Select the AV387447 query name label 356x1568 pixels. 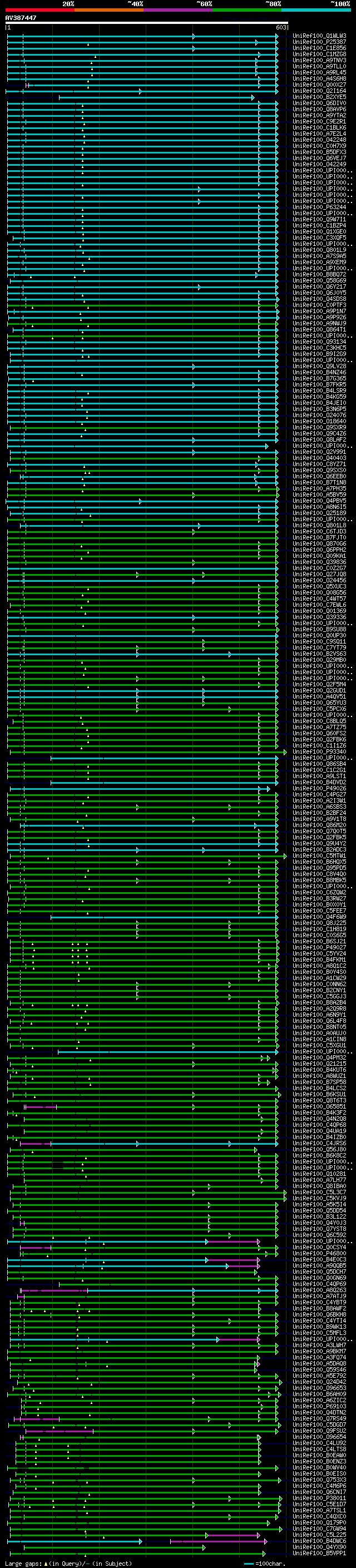pos(21,18)
